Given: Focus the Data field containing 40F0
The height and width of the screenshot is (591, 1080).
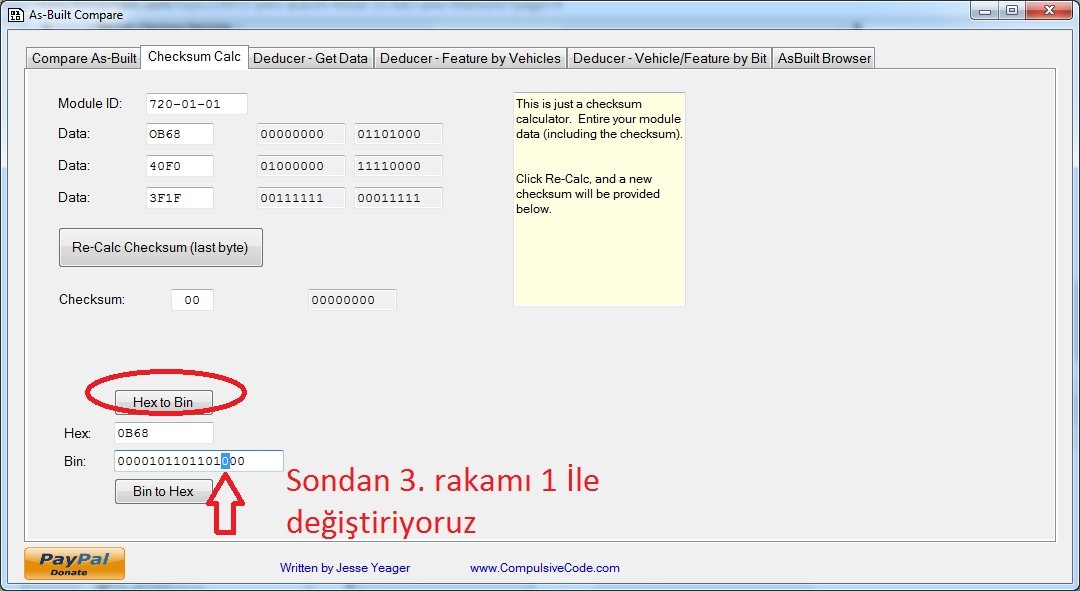Looking at the screenshot, I should click(x=179, y=166).
